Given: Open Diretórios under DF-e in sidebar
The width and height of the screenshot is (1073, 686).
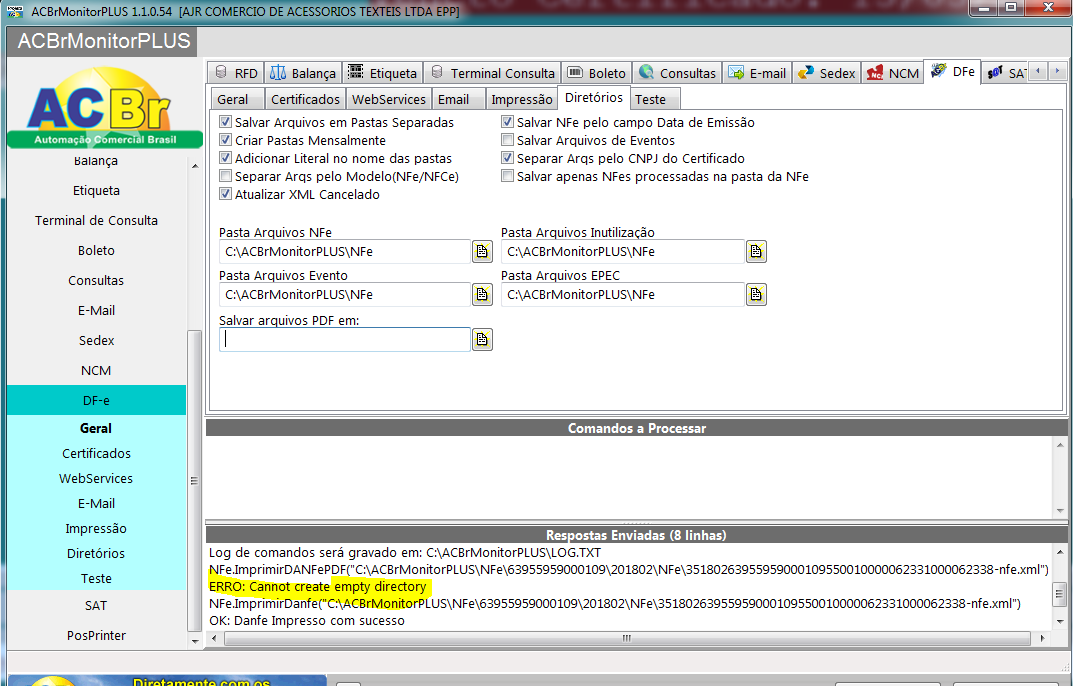Looking at the screenshot, I should pos(96,553).
